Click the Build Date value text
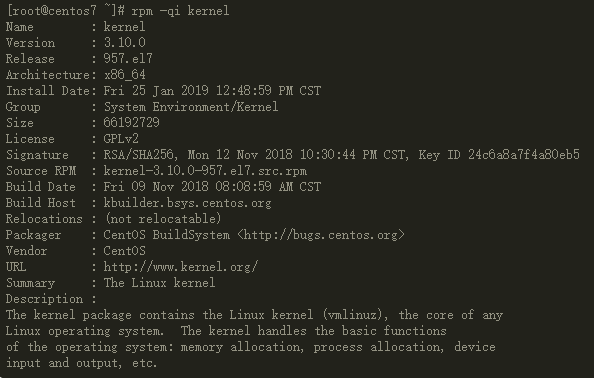 212,187
